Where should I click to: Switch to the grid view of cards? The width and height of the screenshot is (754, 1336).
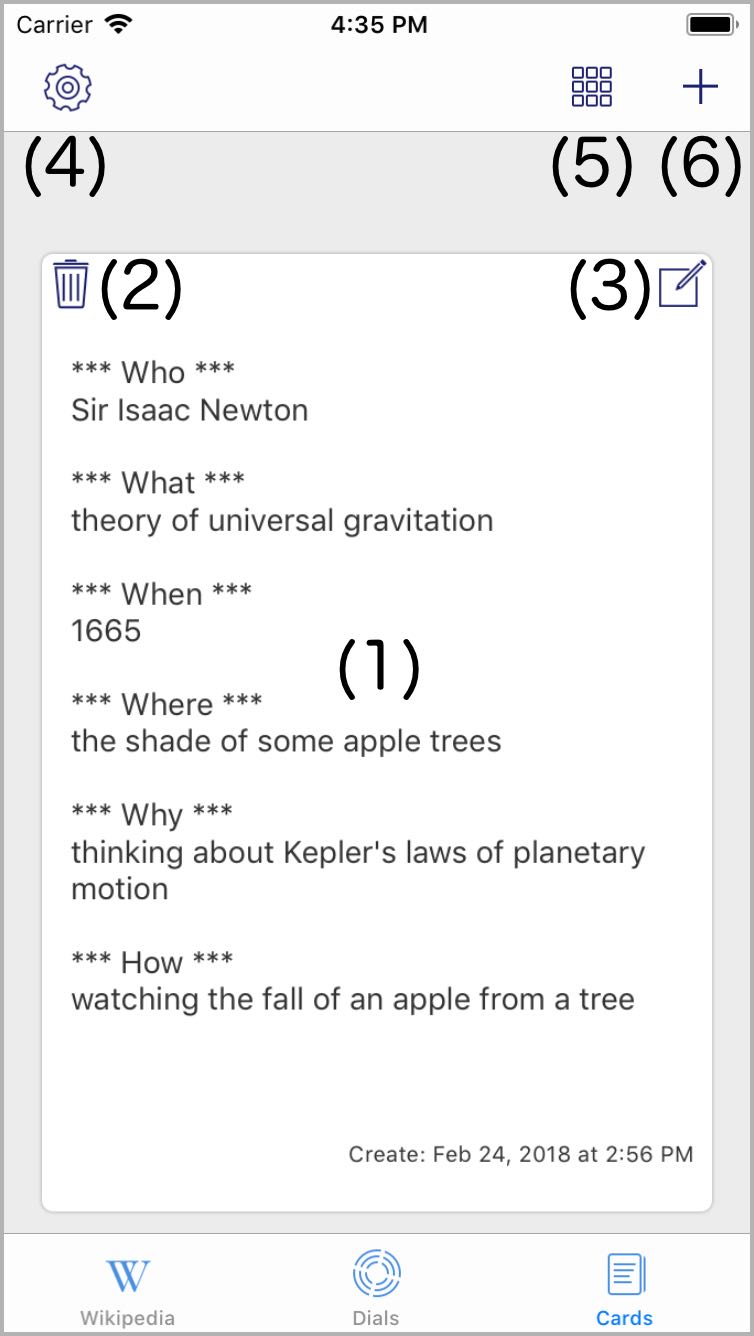click(592, 87)
